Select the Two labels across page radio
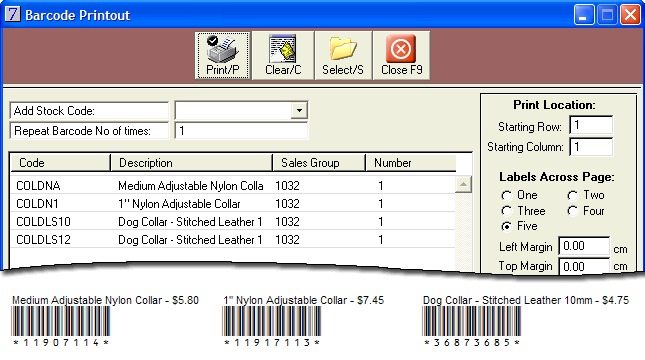645x360 pixels. click(x=573, y=195)
